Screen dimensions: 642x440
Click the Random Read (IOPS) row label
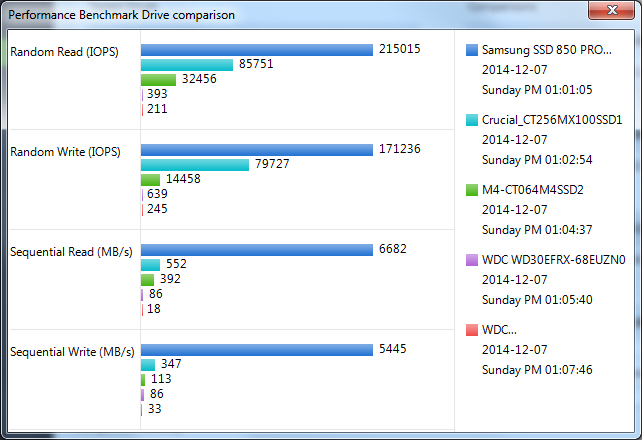[x=64, y=52]
